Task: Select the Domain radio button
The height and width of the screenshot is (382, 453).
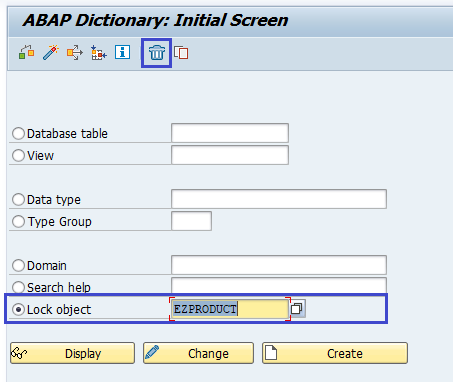Action: (x=18, y=266)
